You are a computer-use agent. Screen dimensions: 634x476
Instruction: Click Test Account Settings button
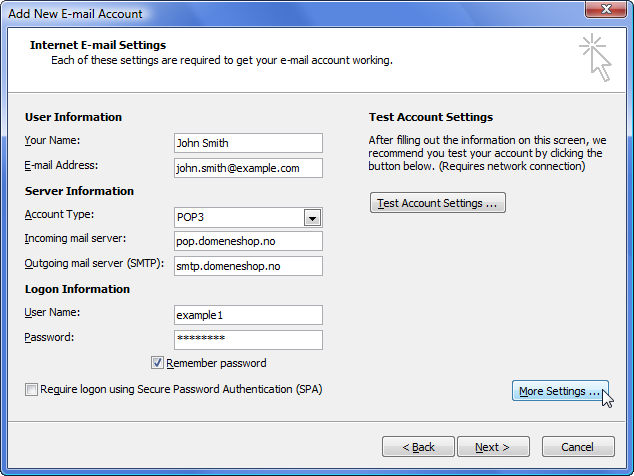click(437, 203)
